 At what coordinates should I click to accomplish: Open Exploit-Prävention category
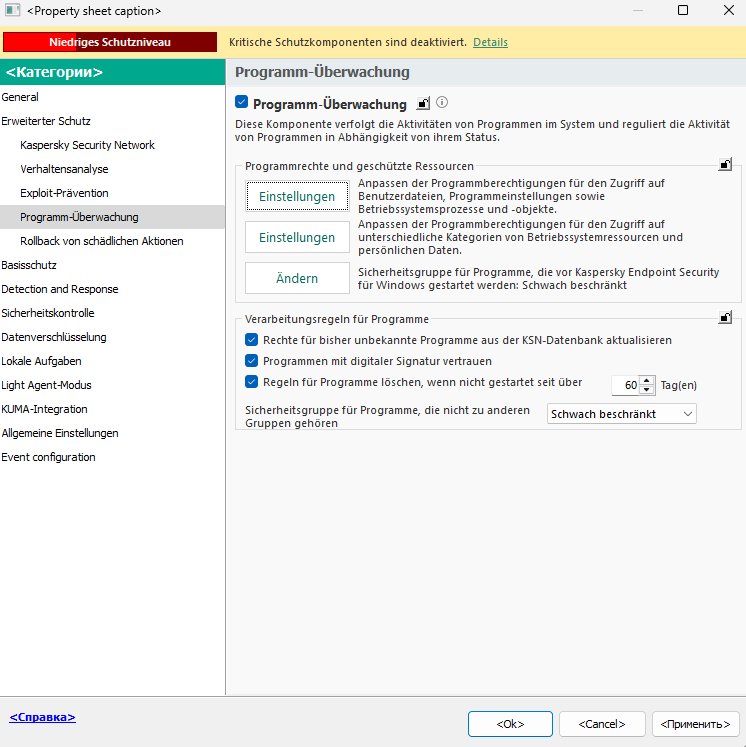(64, 193)
